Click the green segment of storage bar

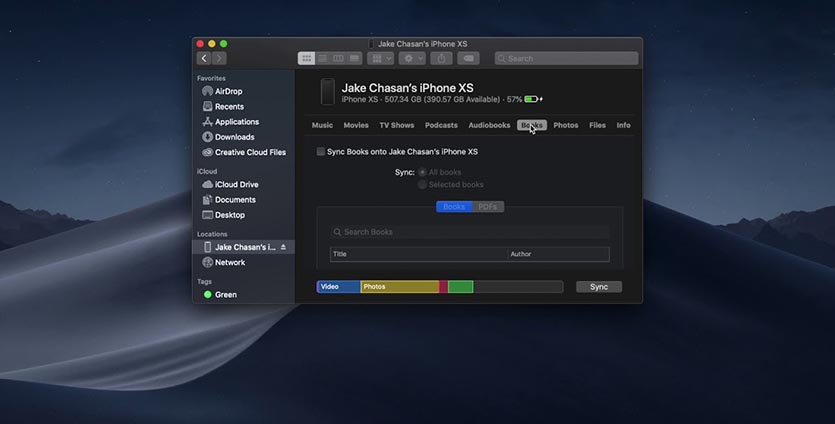coord(461,287)
